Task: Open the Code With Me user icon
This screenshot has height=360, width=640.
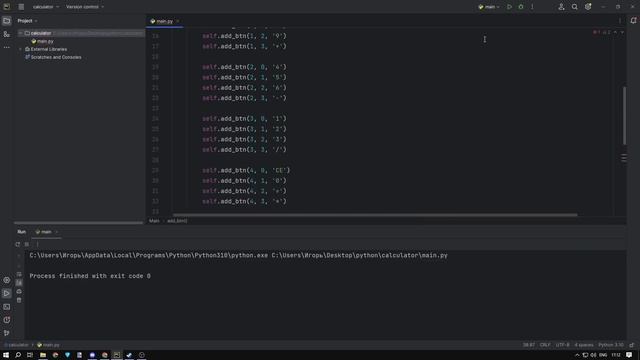Action: point(561,7)
